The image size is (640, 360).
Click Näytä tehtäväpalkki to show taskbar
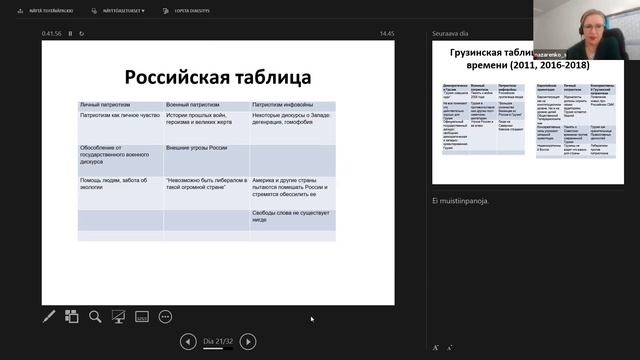click(x=46, y=11)
